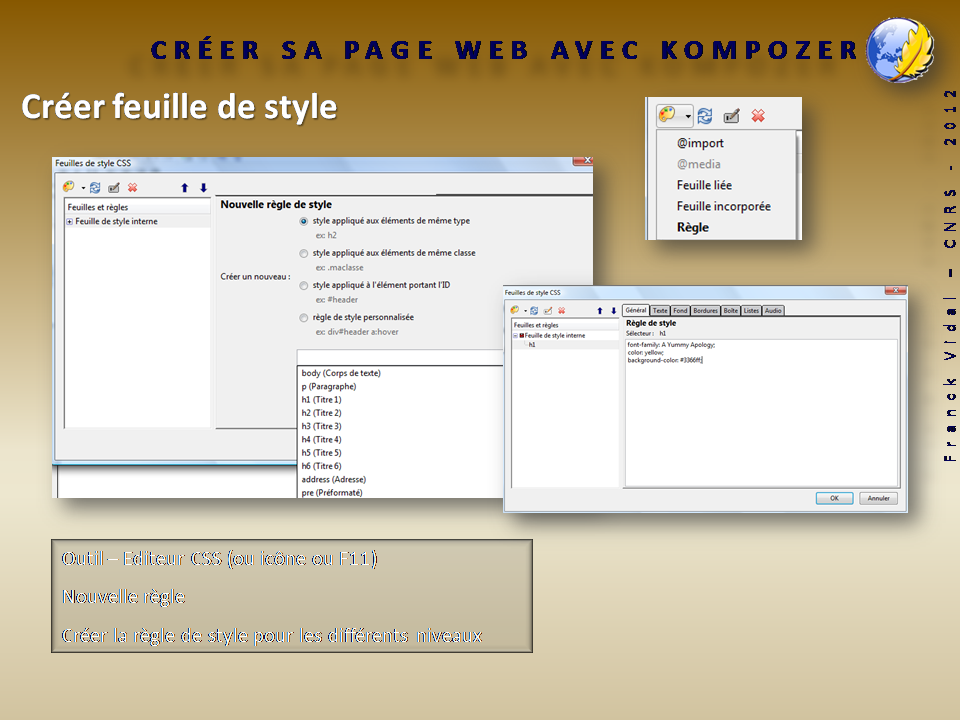Choose @import from the popup menu

700,143
